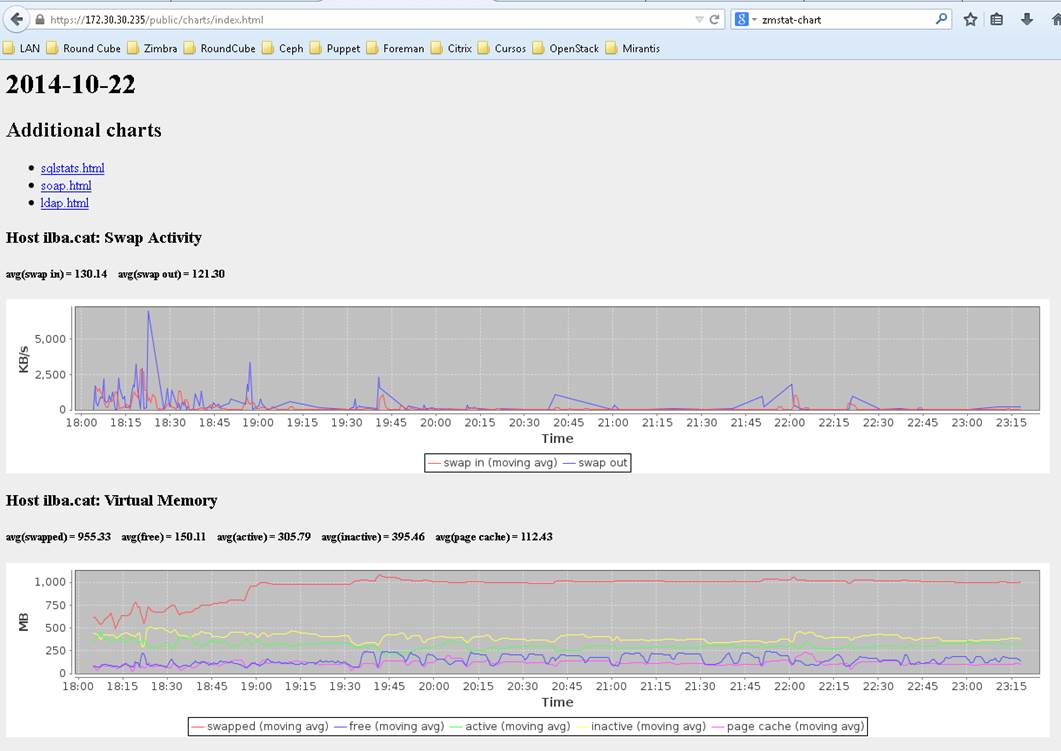The image size is (1061, 751).
Task: Open the OpenStack bookmark folder
Action: (566, 48)
